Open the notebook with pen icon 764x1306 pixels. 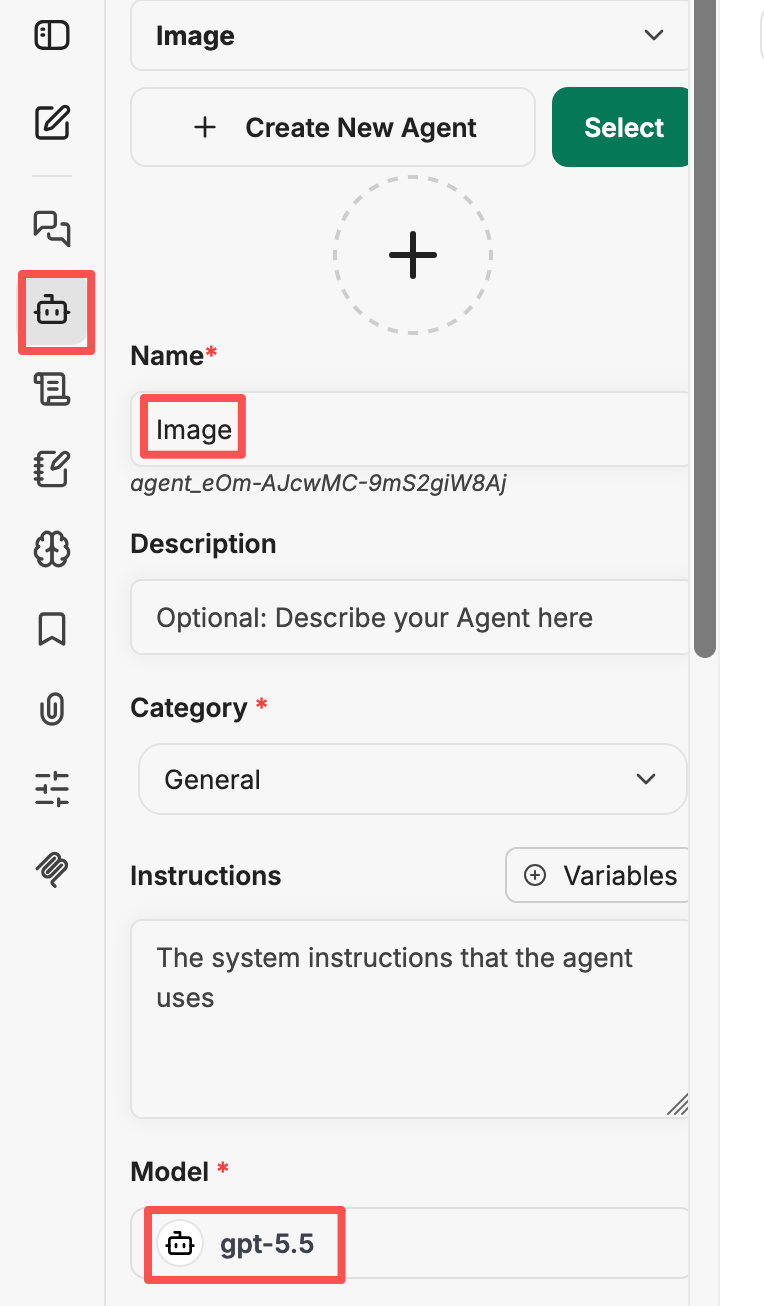click(52, 469)
